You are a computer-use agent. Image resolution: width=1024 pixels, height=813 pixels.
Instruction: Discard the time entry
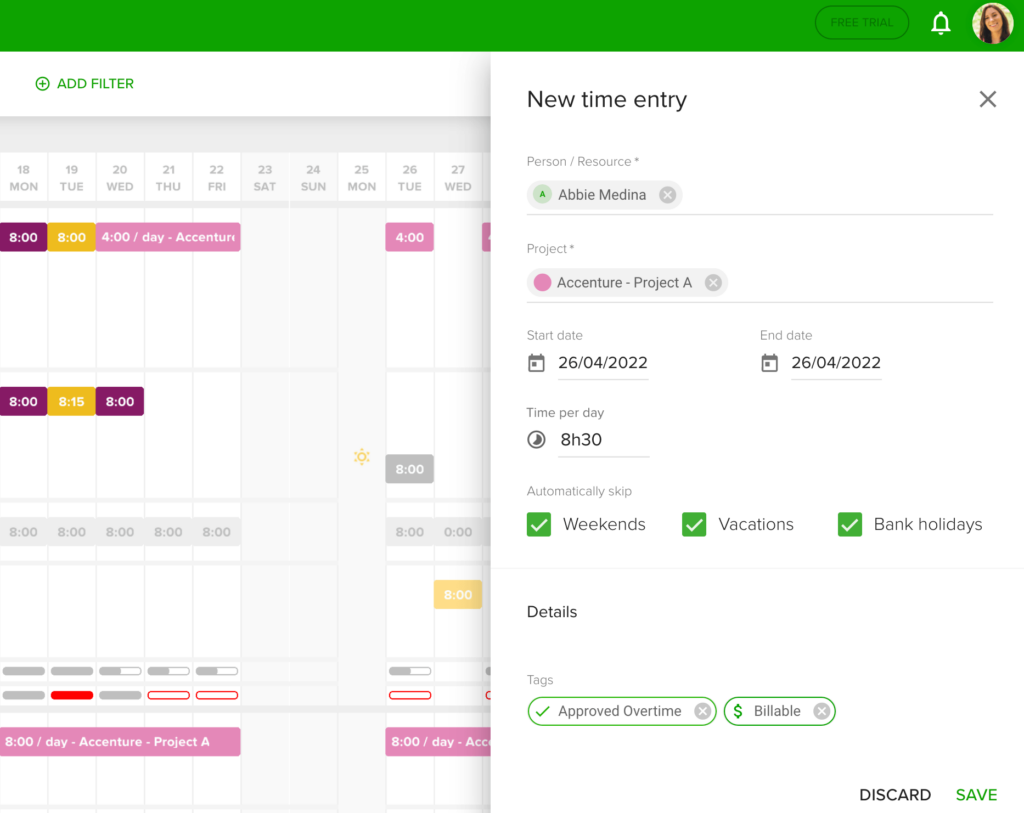coord(895,794)
